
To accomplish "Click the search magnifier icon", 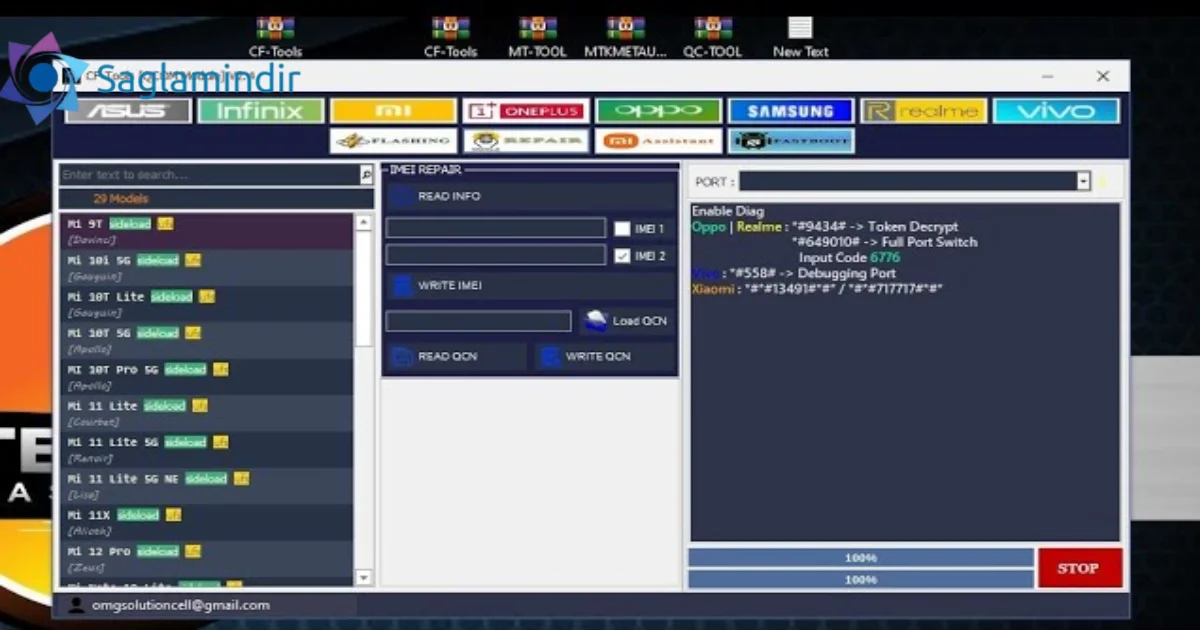I will pyautogui.click(x=366, y=175).
